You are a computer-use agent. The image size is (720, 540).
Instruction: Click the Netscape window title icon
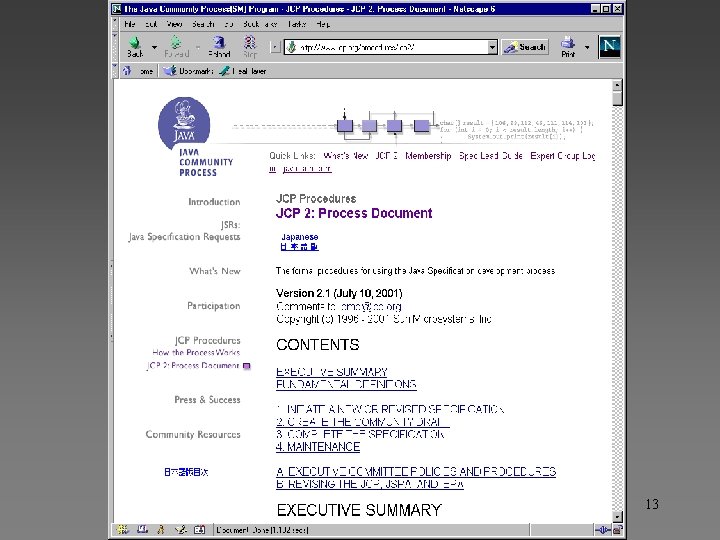click(x=117, y=9)
